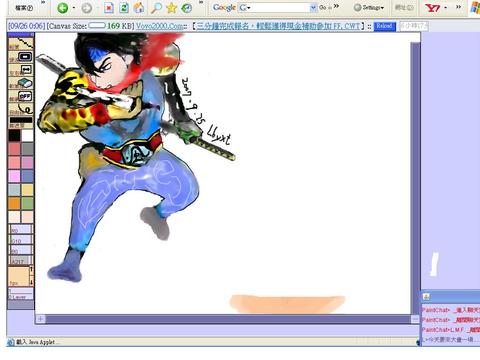Open Google toolbar Settings menu
The height and width of the screenshot is (360, 480).
tap(369, 7)
